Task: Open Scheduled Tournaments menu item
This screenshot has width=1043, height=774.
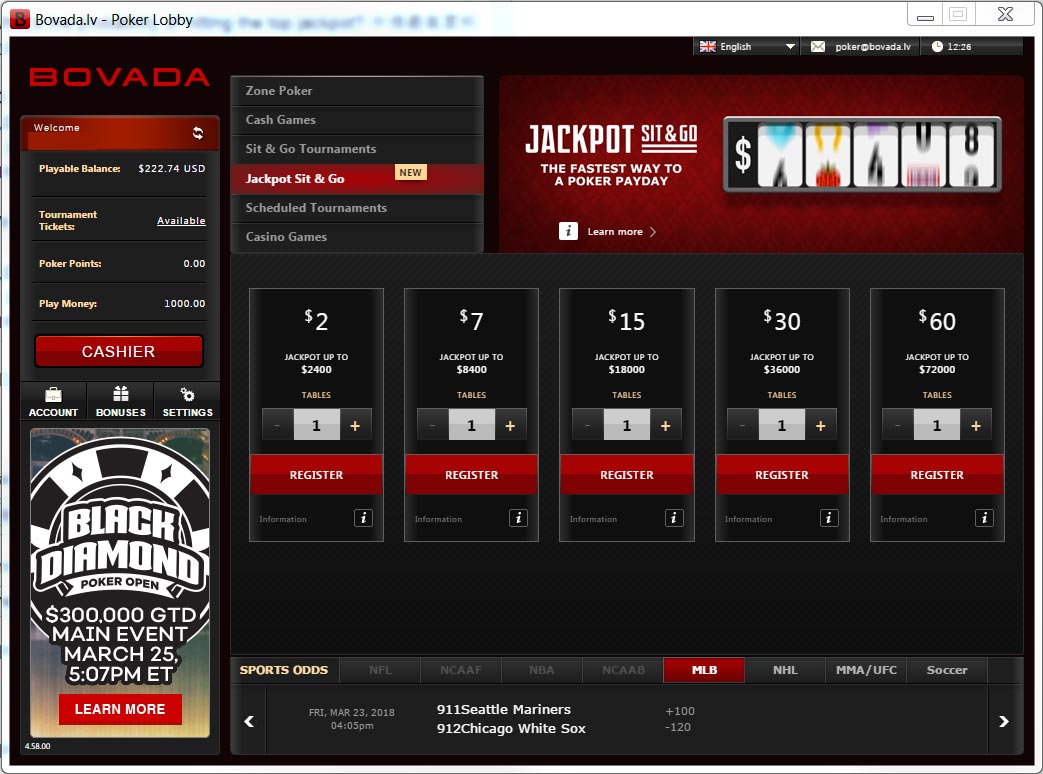Action: (x=357, y=207)
